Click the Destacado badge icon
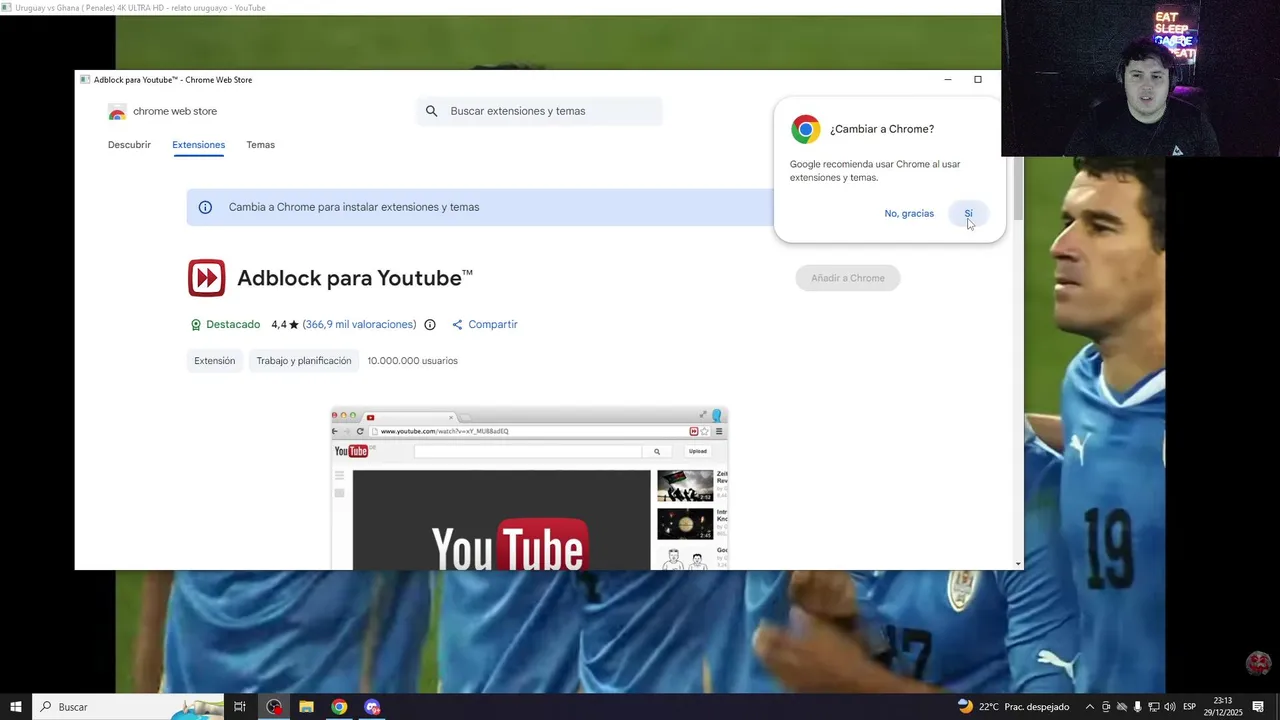Image resolution: width=1280 pixels, height=720 pixels. coord(196,325)
